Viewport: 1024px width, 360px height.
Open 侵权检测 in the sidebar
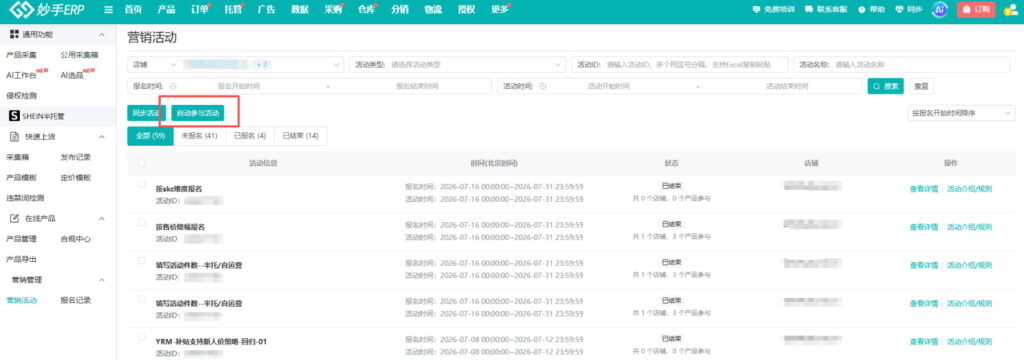pos(22,95)
